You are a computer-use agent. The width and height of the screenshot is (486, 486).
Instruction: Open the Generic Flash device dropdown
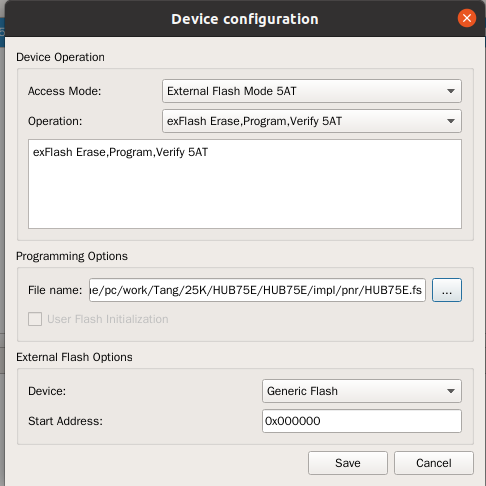(x=362, y=391)
